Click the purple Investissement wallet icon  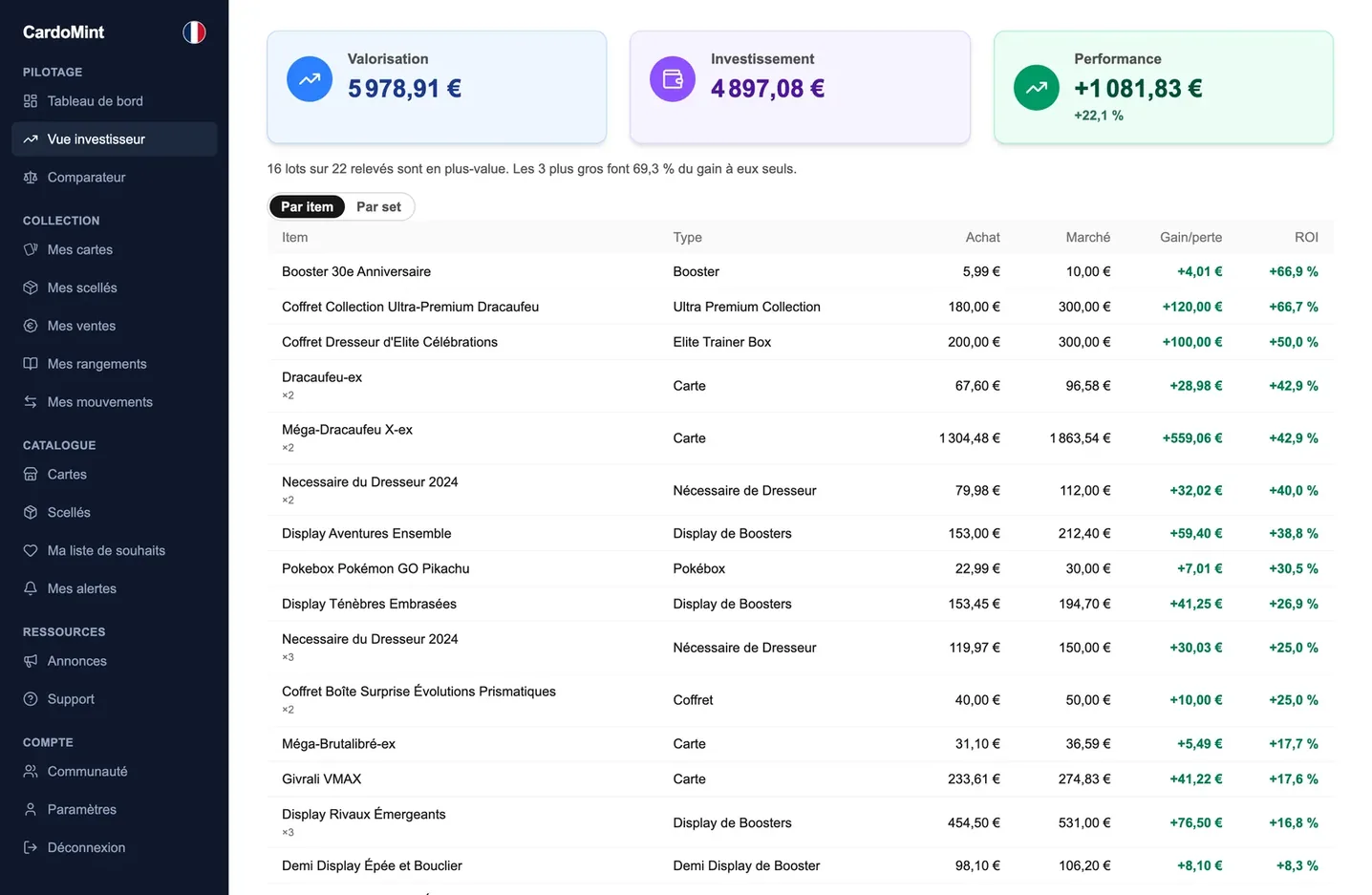click(673, 79)
